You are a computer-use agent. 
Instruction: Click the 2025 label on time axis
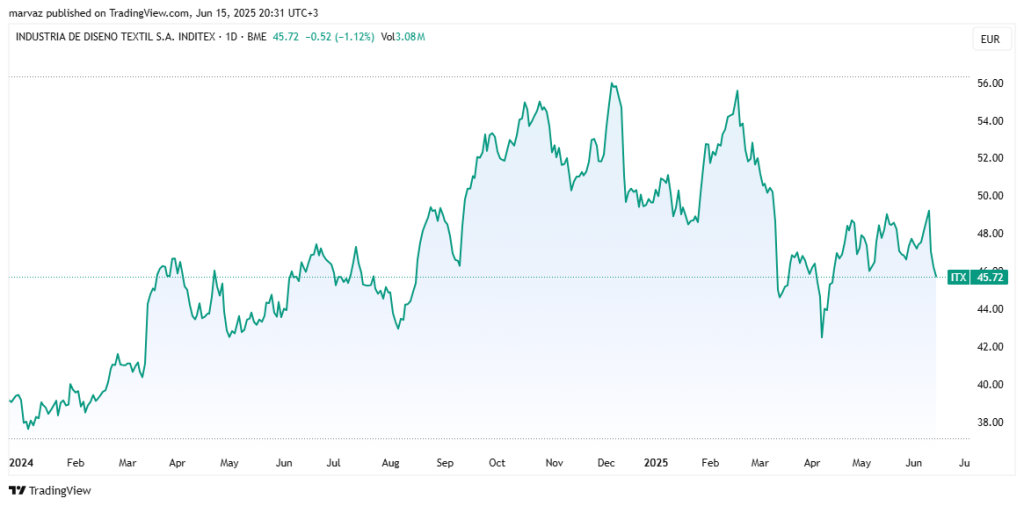[x=656, y=463]
